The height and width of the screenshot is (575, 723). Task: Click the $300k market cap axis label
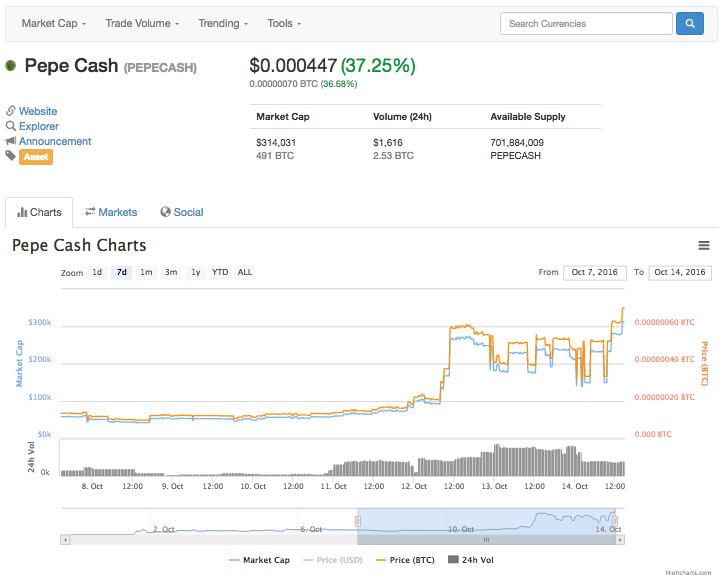[x=40, y=322]
